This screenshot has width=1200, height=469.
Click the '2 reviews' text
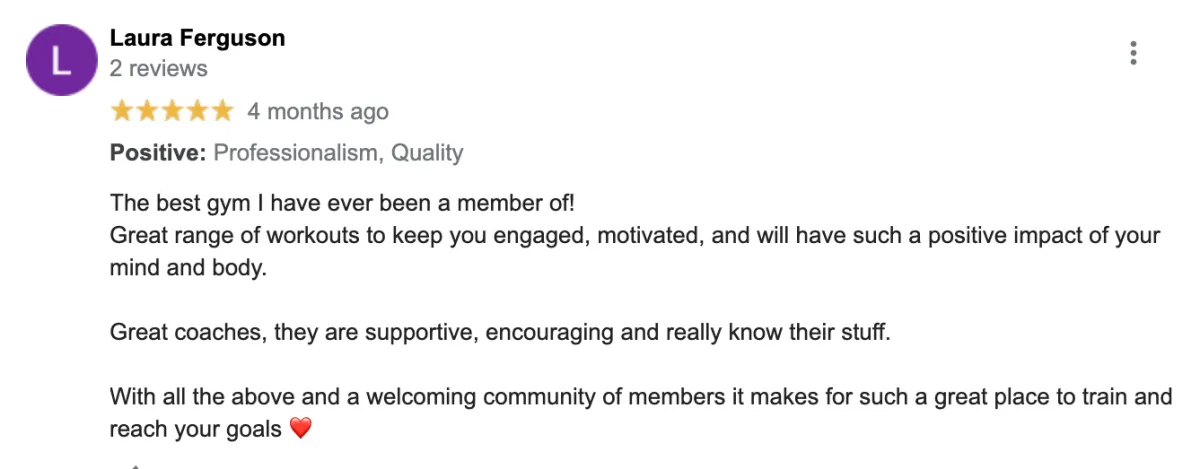158,69
